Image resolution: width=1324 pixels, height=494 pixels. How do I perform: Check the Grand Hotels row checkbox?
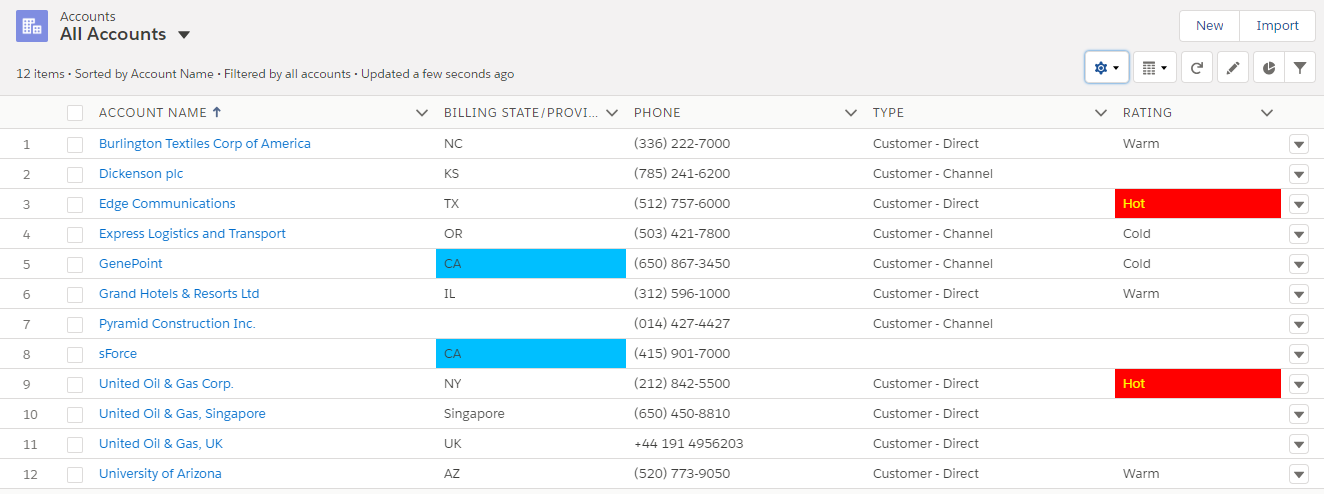pos(75,294)
